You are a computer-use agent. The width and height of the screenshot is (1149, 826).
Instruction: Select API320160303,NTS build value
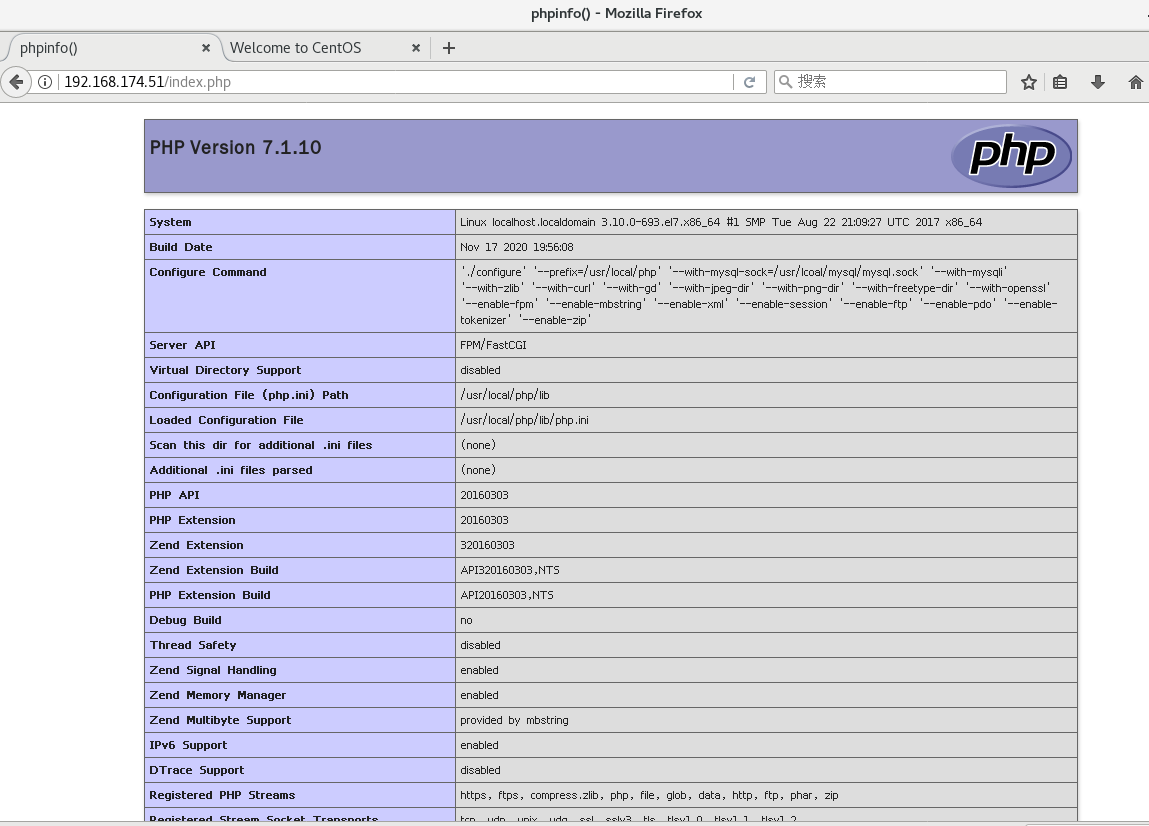(x=510, y=569)
